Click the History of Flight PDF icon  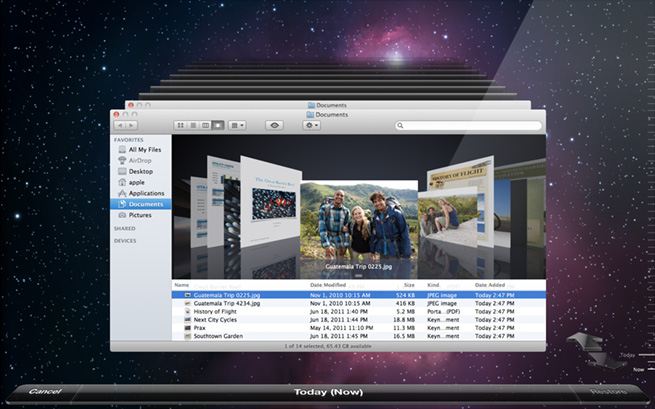[x=188, y=311]
